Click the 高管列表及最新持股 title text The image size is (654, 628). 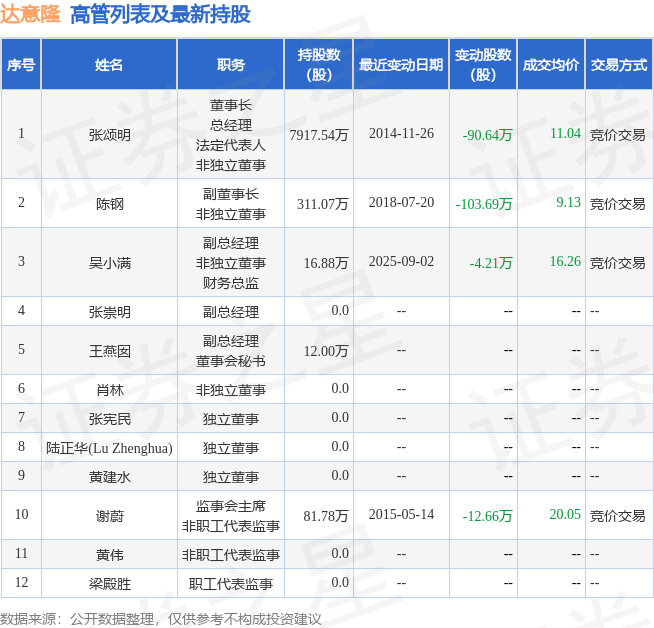tap(160, 15)
